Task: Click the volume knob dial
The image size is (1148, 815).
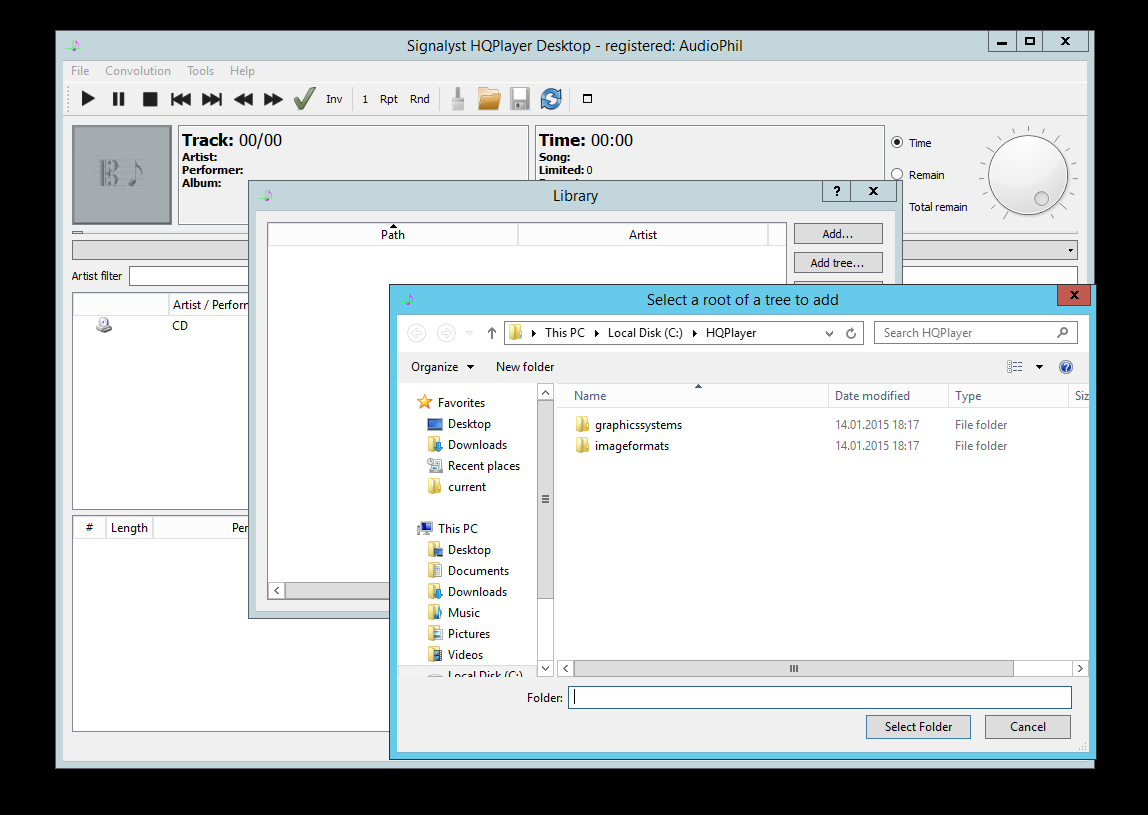Action: point(1028,175)
